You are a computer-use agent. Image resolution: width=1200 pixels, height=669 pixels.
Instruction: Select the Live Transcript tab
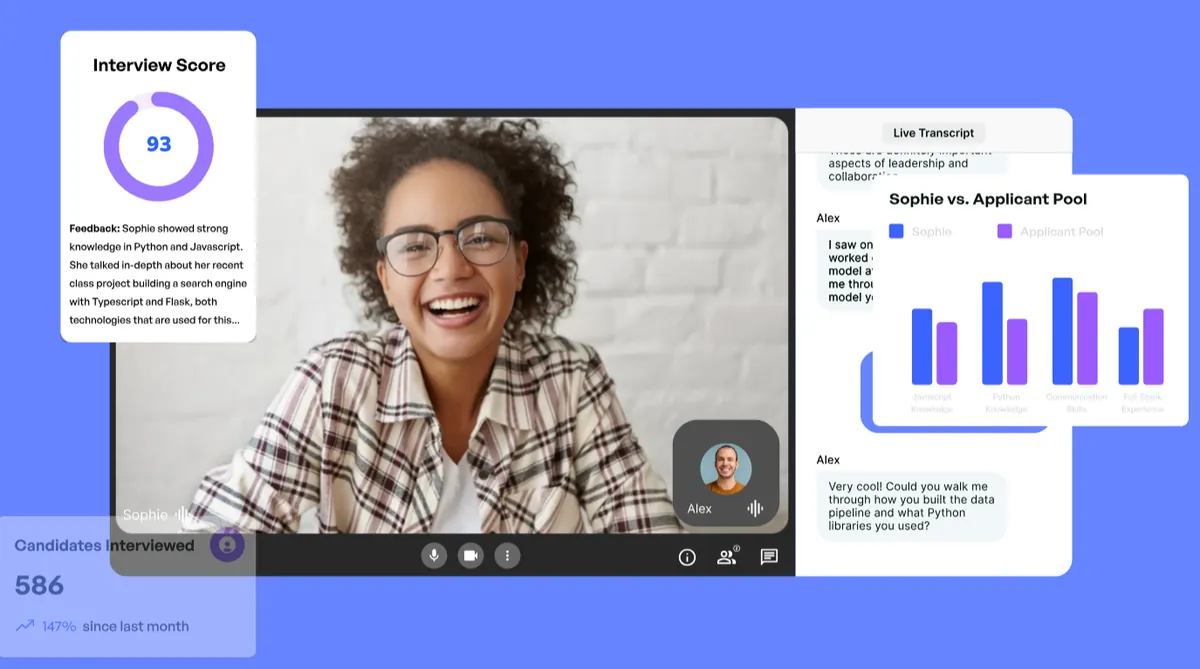(933, 133)
